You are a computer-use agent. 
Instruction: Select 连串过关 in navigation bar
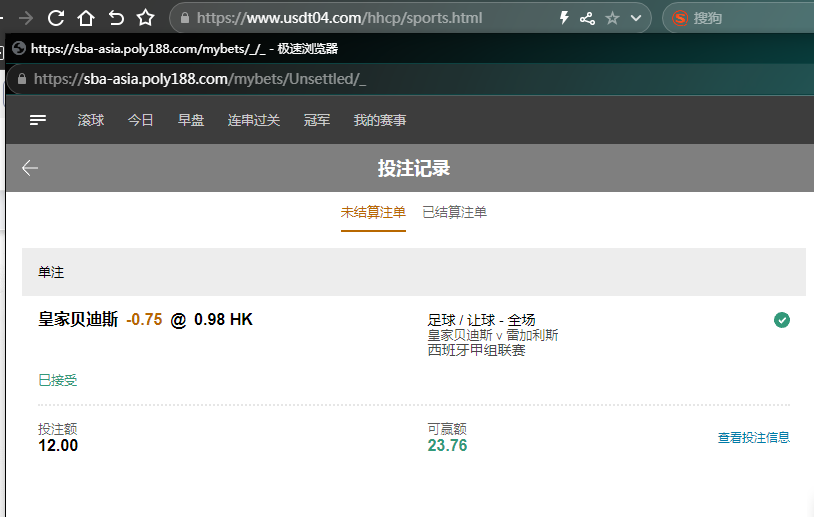click(x=254, y=120)
